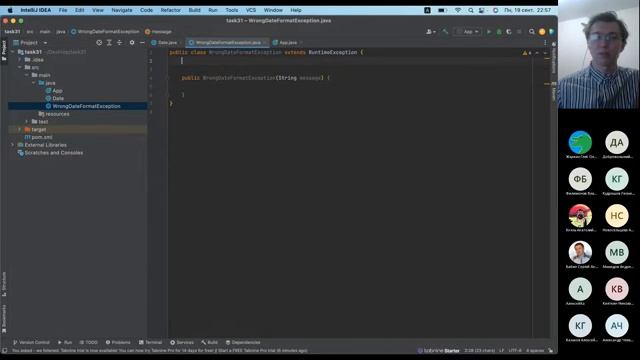Click the expand all icon in Project panel
Screen dimensions: 640x360
point(109,42)
